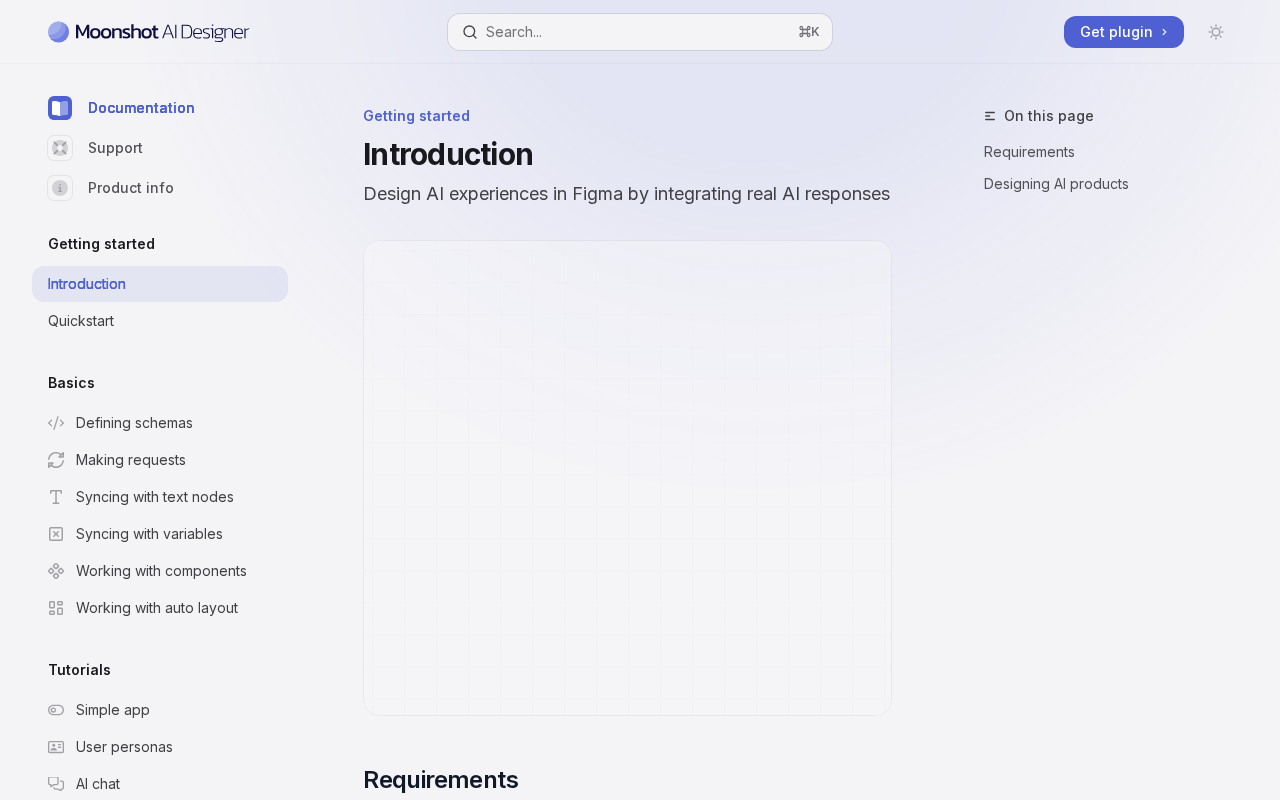Image resolution: width=1280 pixels, height=800 pixels.
Task: Open Support via the lifebuoy icon
Action: pyautogui.click(x=60, y=148)
